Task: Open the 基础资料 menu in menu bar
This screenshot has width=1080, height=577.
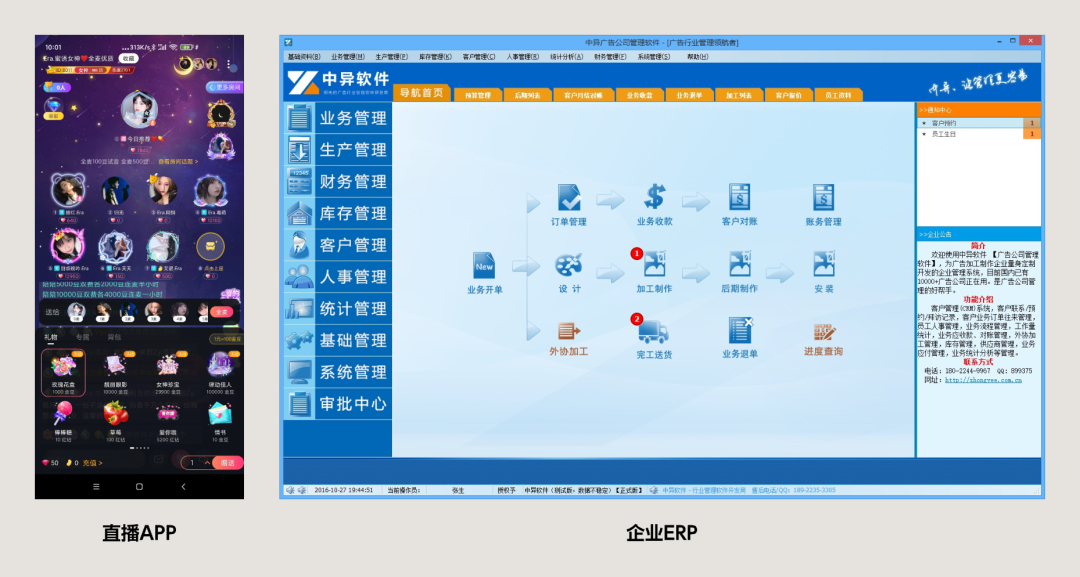Action: coord(303,57)
